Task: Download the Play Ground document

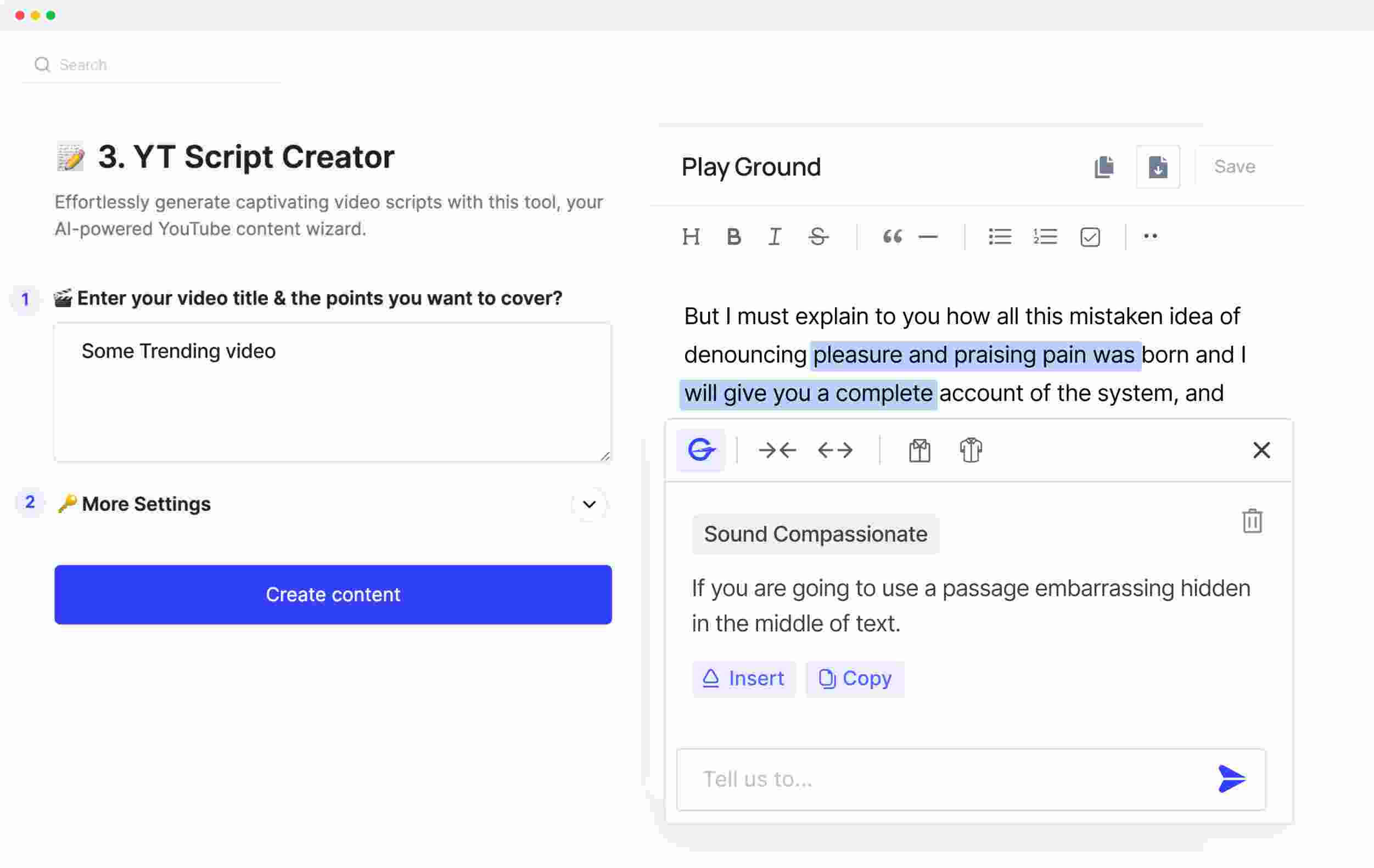Action: 1158,167
